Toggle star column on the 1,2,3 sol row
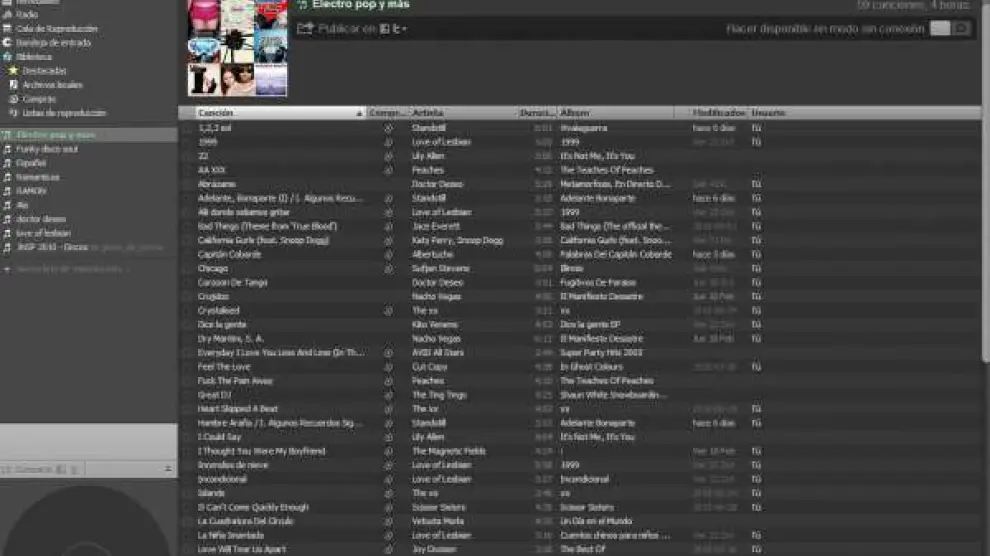Viewport: 990px width, 556px height. (x=187, y=128)
